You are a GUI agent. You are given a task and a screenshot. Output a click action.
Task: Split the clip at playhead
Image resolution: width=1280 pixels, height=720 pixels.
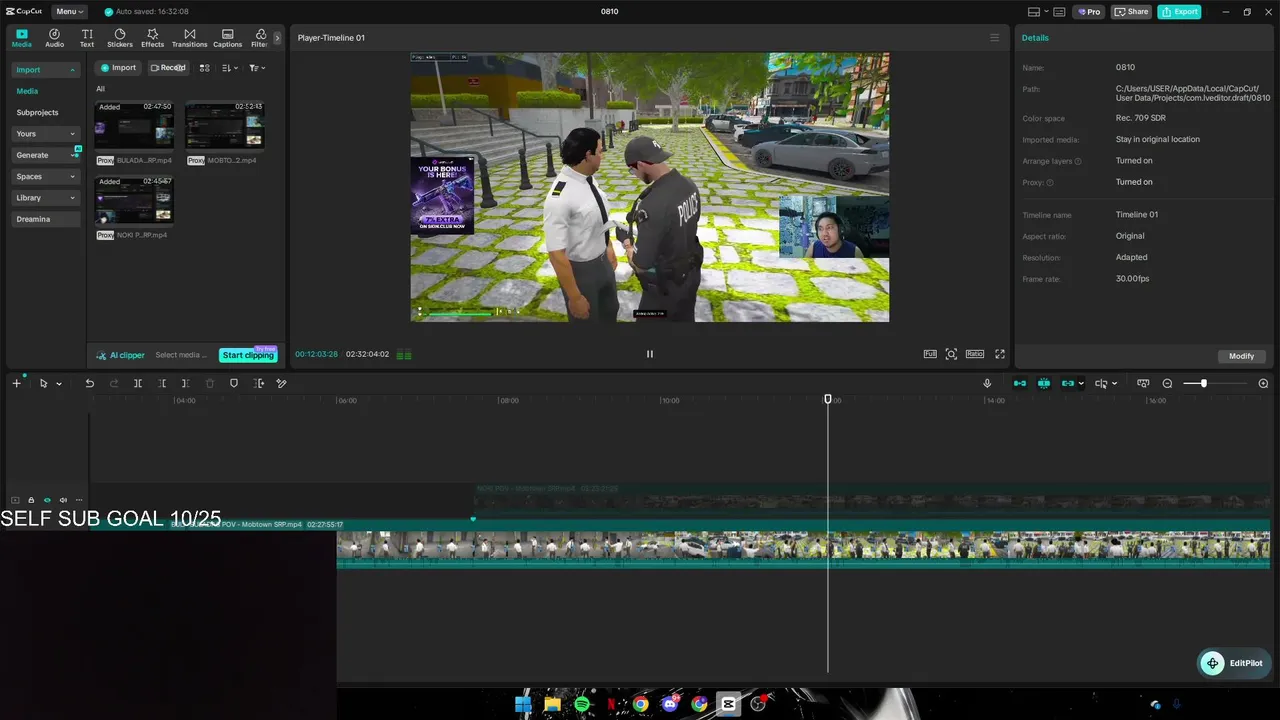pyautogui.click(x=138, y=383)
